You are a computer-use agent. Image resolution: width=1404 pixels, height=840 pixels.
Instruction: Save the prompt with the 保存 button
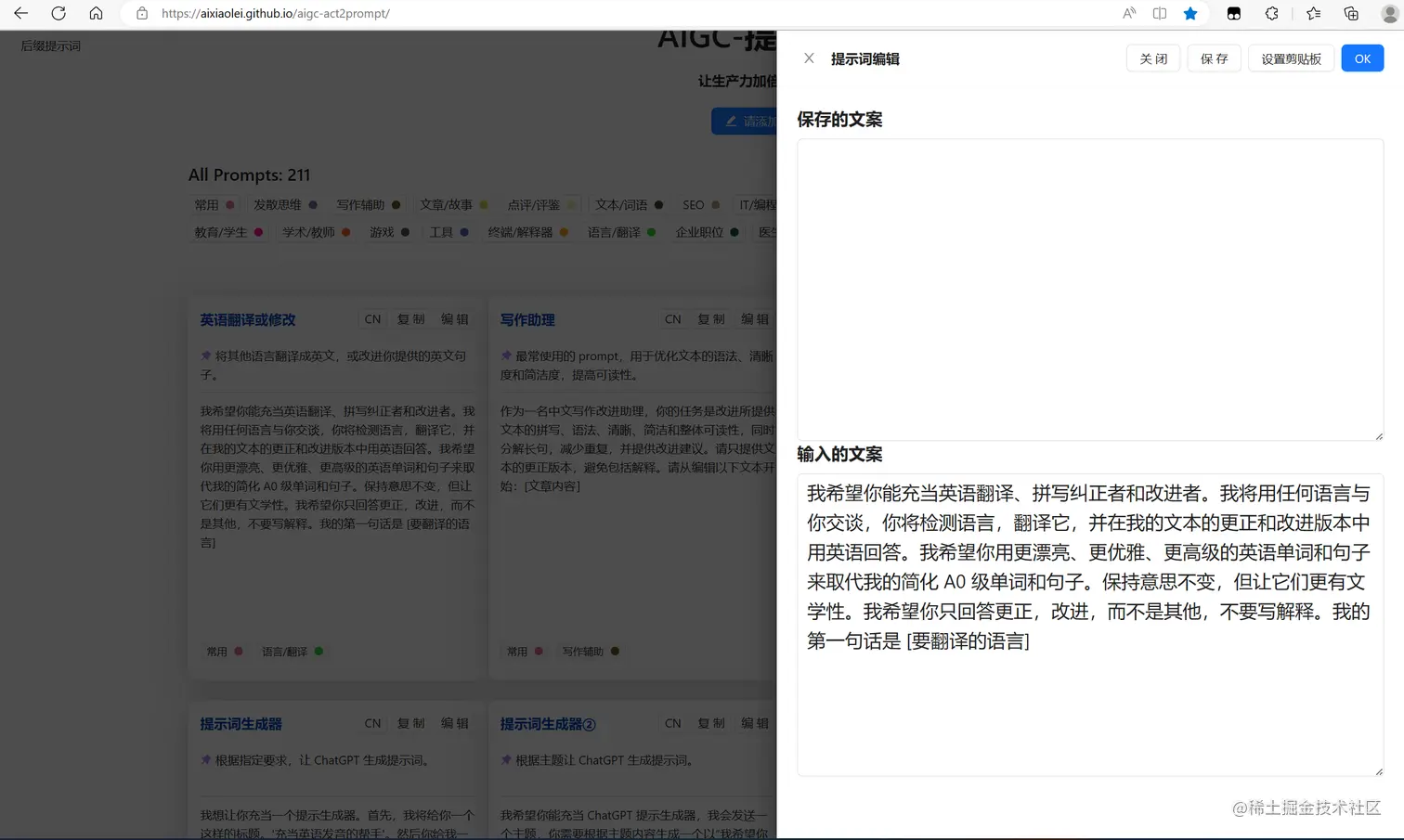1214,58
